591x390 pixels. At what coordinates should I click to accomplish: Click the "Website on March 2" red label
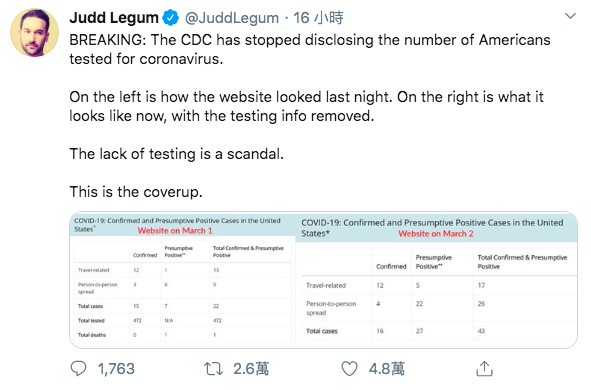[x=436, y=234]
